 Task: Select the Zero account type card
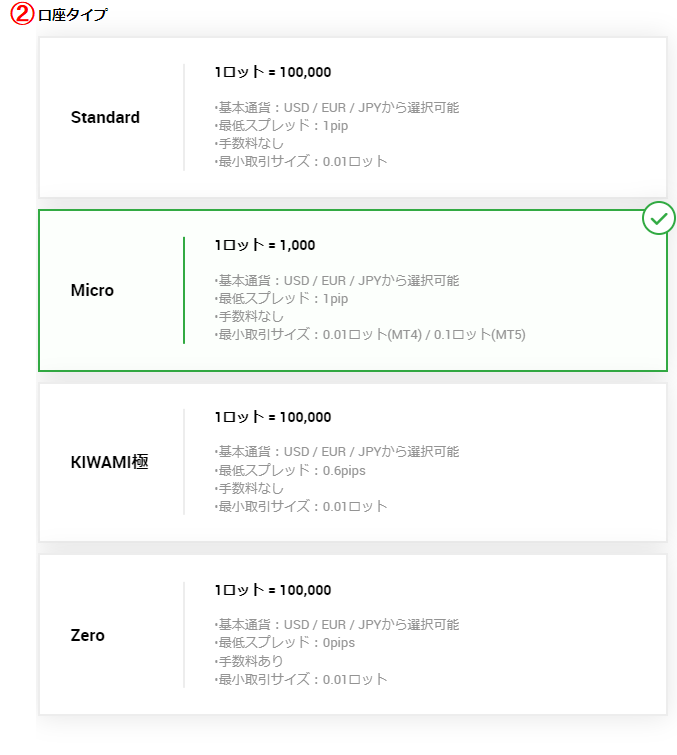pyautogui.click(x=352, y=635)
